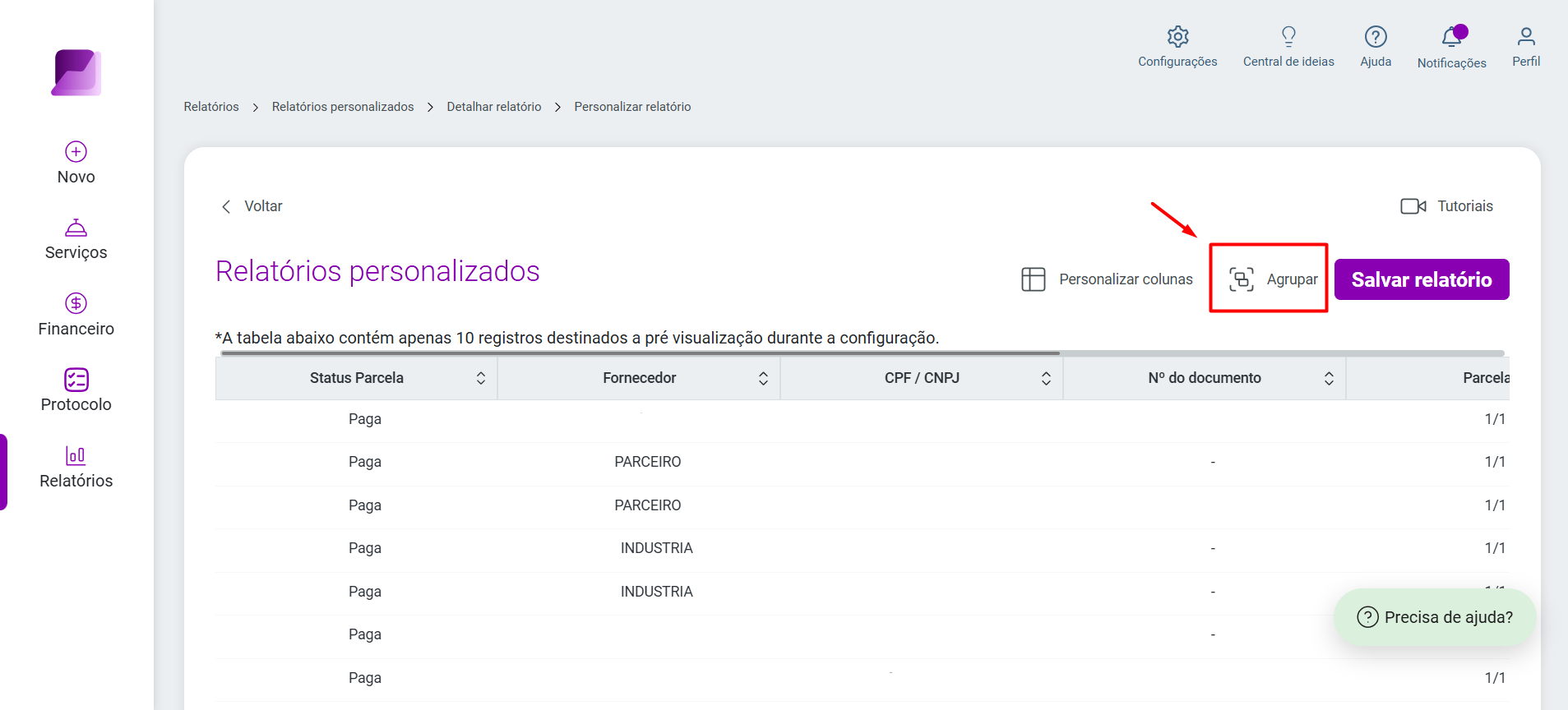Click the Agrupar label

1293,279
